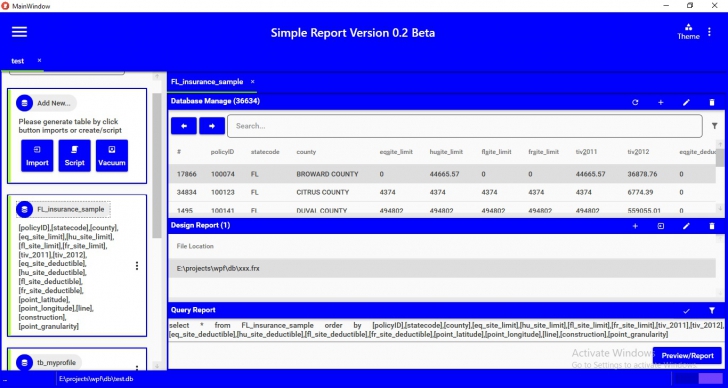Image resolution: width=728 pixels, height=388 pixels.
Task: Click policyID cell 100123
Action: point(222,192)
